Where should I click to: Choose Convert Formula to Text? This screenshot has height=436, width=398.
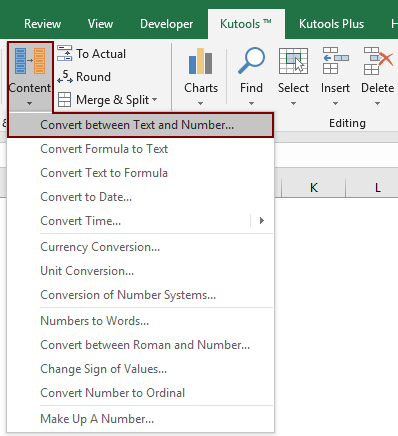pos(140,149)
